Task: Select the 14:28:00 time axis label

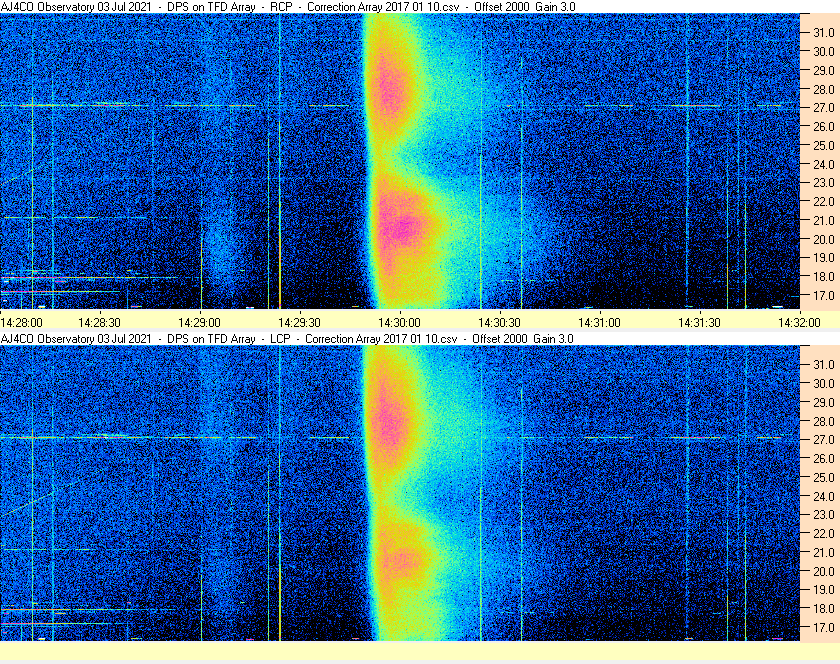Action: click(21, 323)
